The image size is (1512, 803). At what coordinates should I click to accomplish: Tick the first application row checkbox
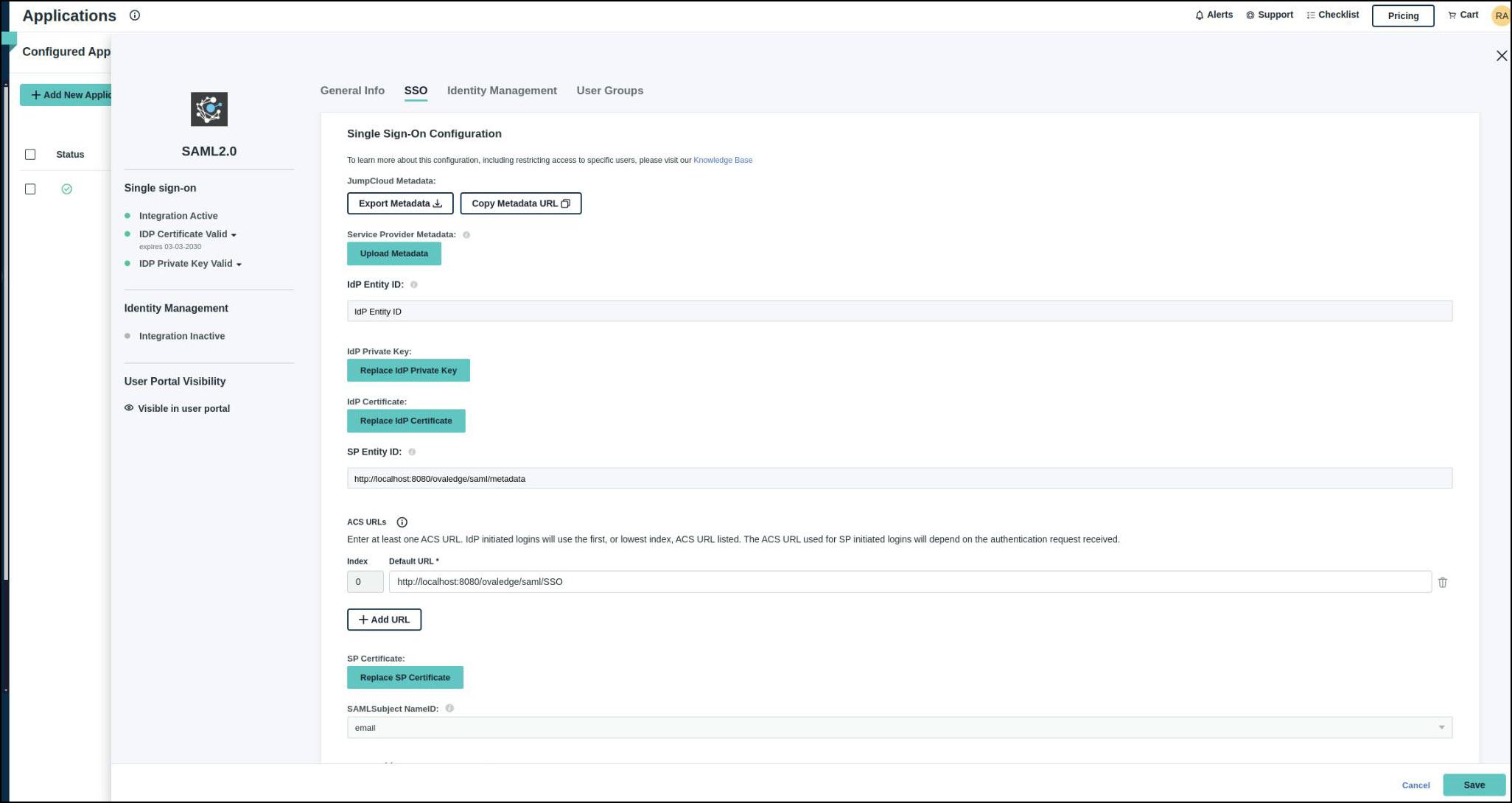coord(30,189)
